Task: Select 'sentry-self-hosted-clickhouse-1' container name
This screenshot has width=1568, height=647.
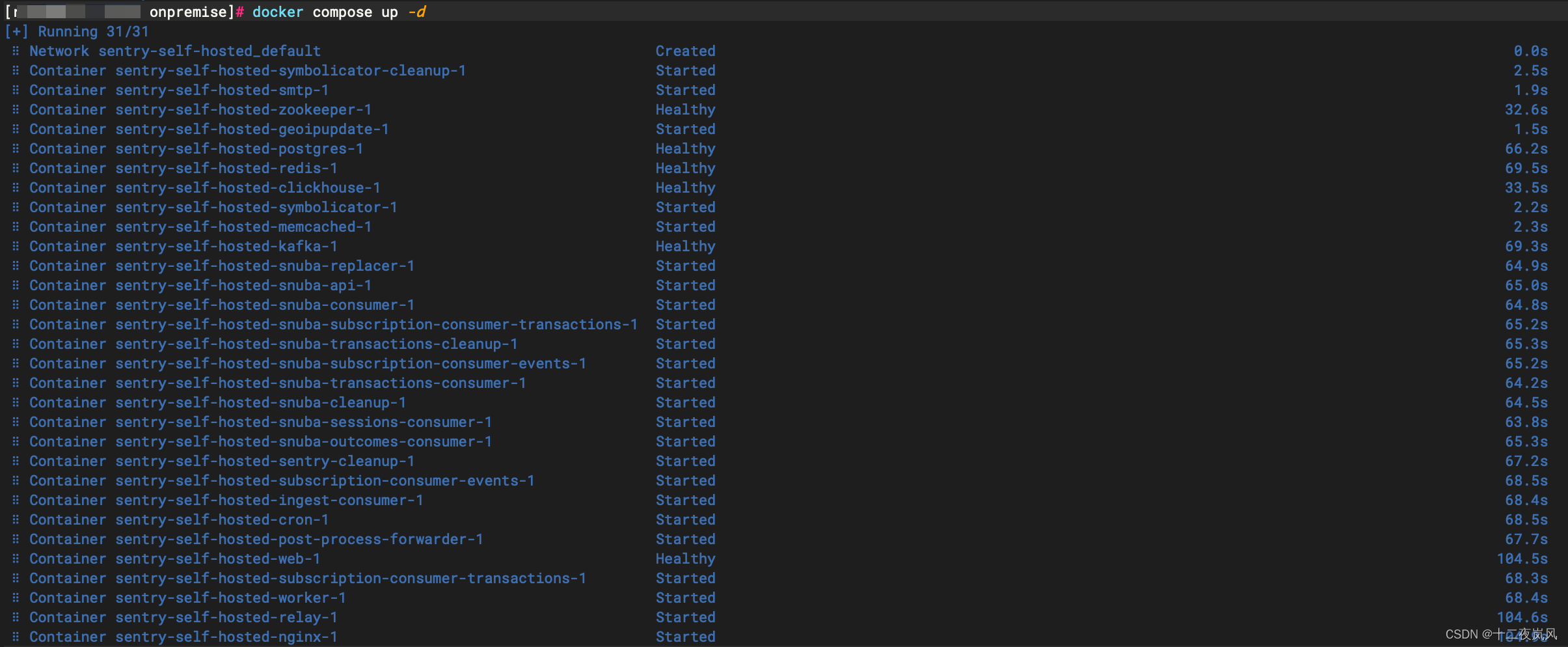Action: click(248, 187)
